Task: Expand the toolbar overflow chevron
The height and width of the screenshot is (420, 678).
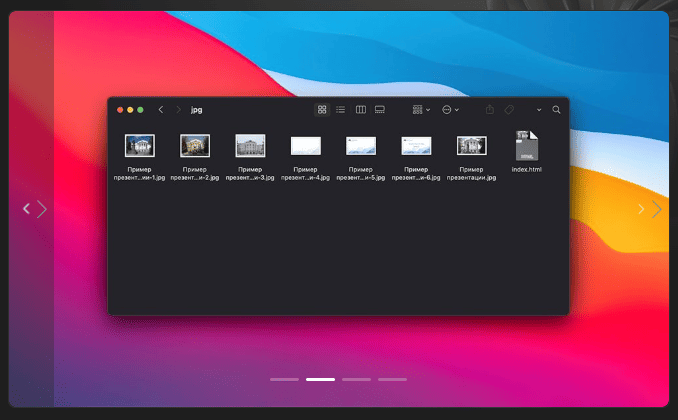Action: (539, 110)
